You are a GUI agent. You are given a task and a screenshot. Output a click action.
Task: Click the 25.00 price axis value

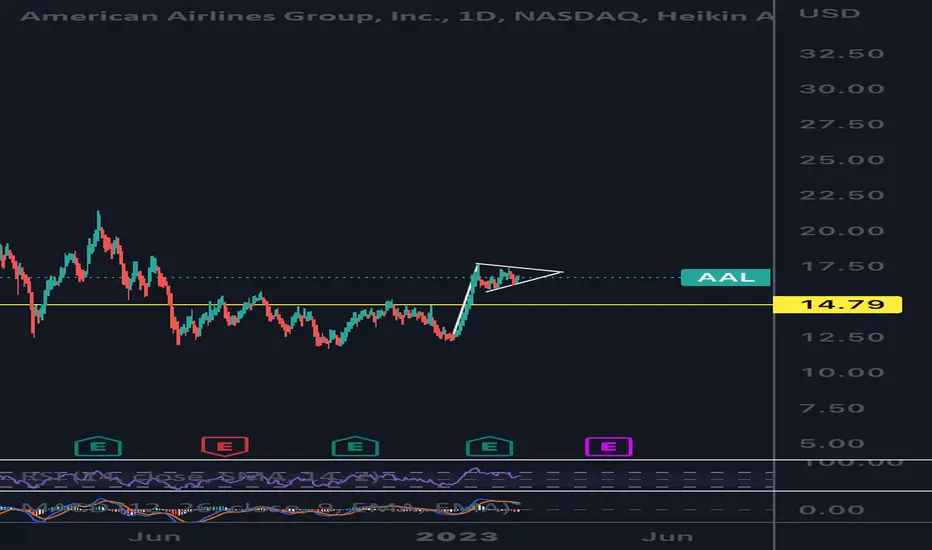click(842, 160)
